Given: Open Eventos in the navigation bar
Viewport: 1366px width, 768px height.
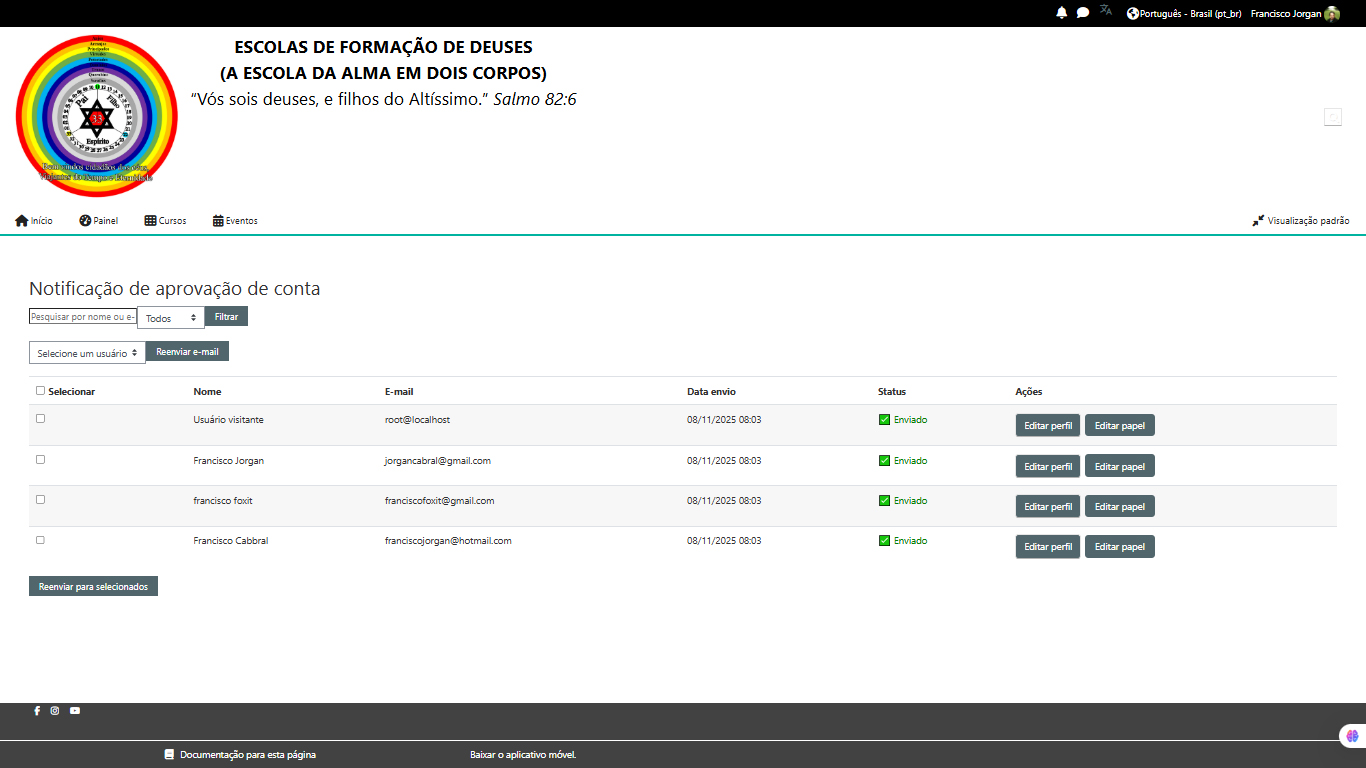Looking at the screenshot, I should pos(235,221).
